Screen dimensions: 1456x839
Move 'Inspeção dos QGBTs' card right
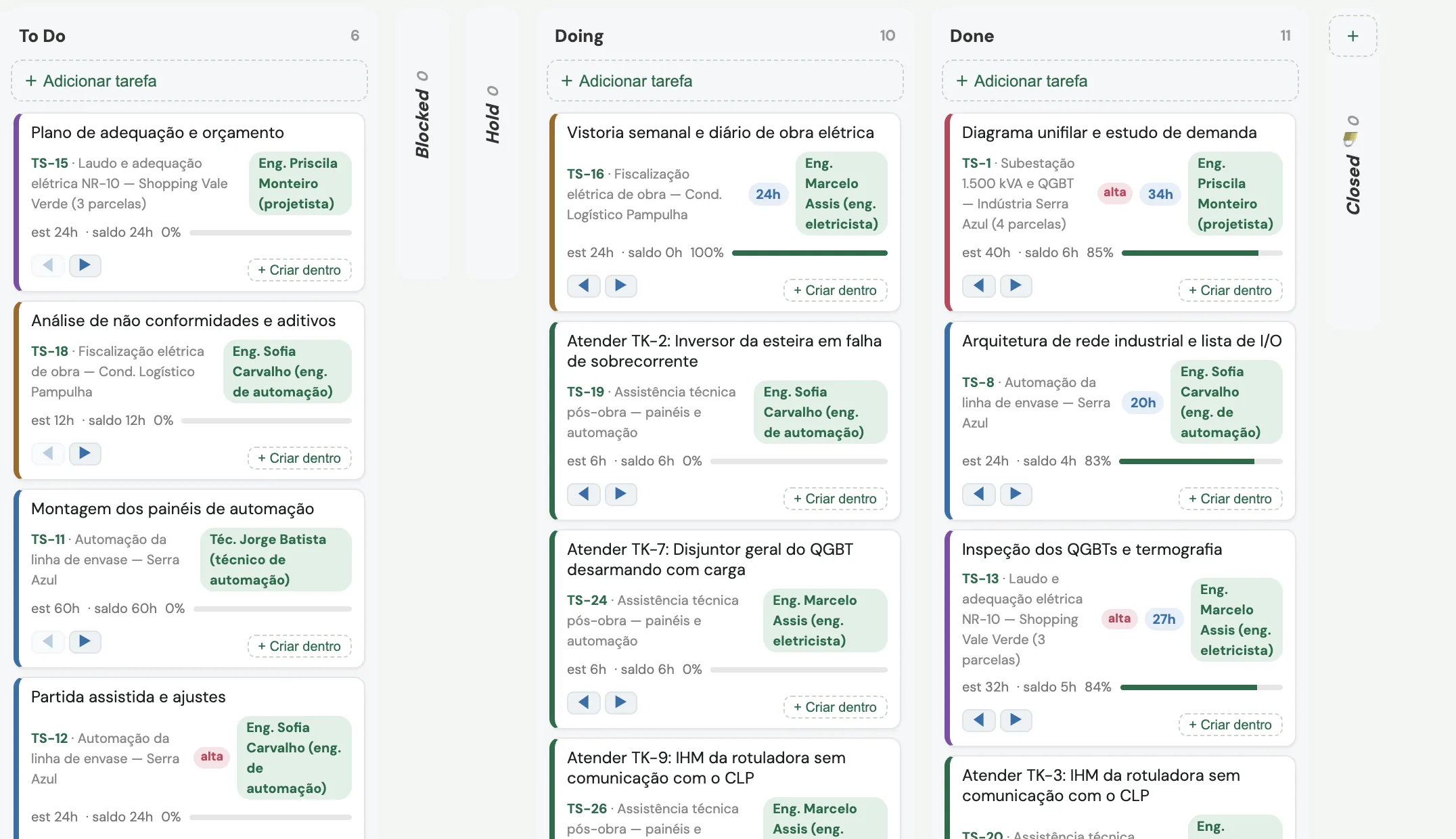coord(1016,720)
